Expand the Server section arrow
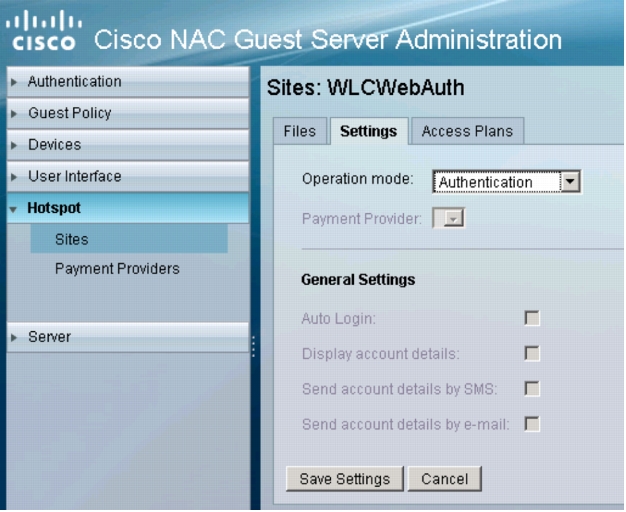The image size is (626, 512). coord(14,337)
